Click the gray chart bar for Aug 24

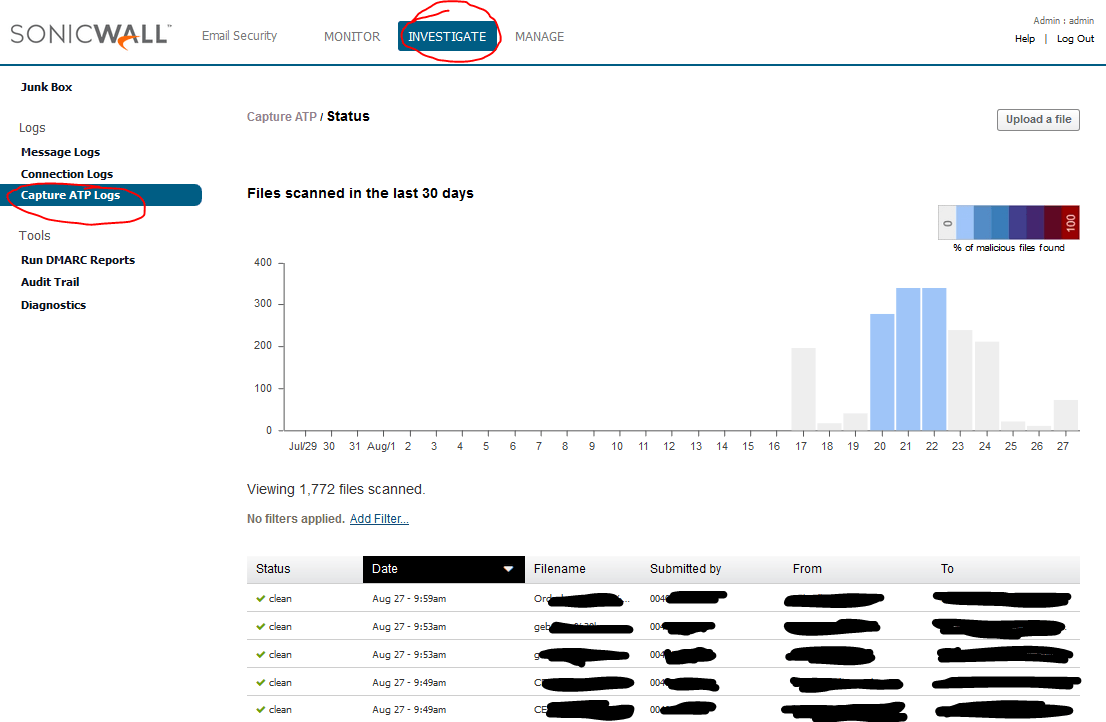coord(987,386)
